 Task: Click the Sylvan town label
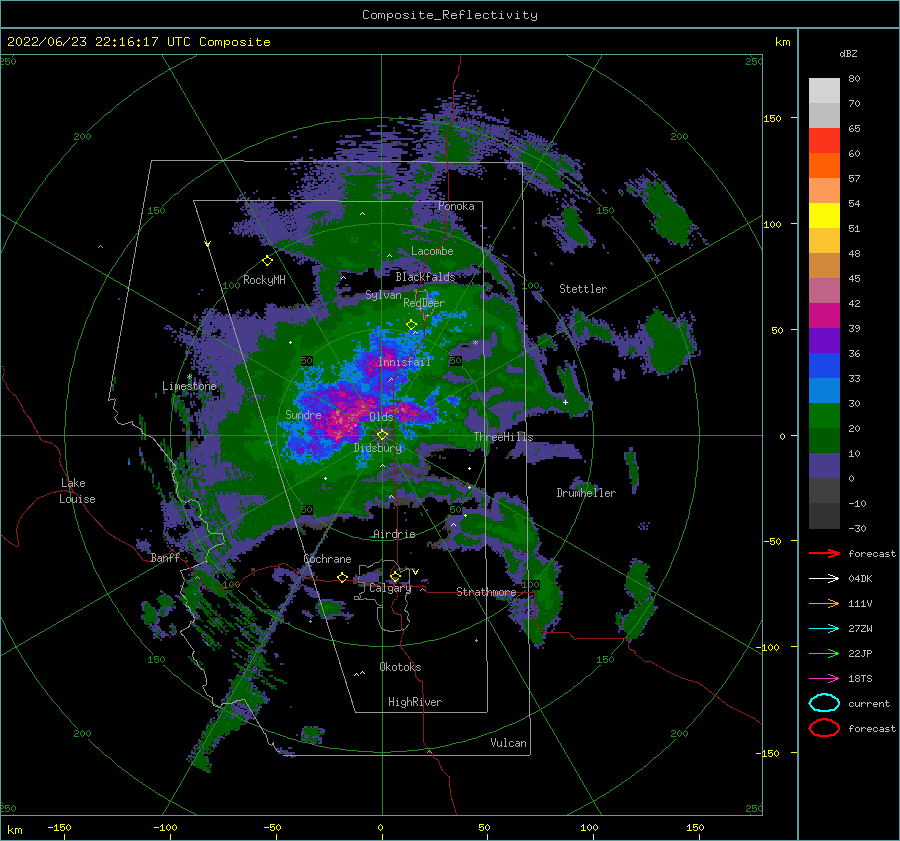[383, 295]
